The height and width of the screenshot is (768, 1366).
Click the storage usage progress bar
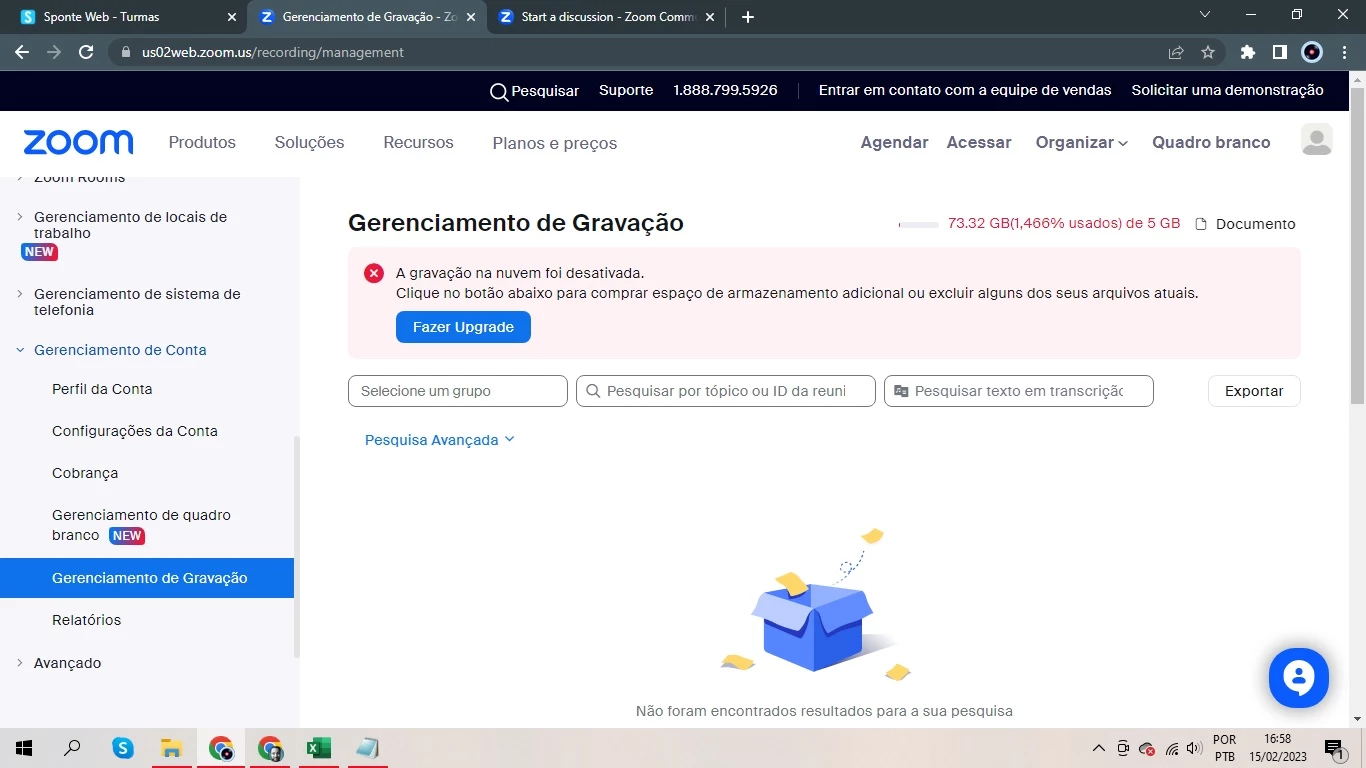[918, 225]
